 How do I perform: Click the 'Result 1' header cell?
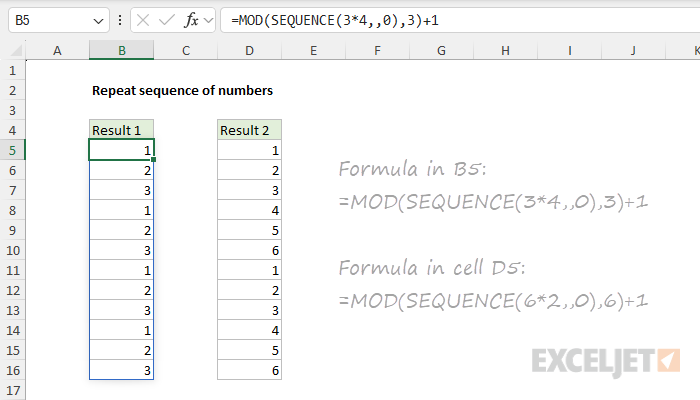click(x=121, y=130)
